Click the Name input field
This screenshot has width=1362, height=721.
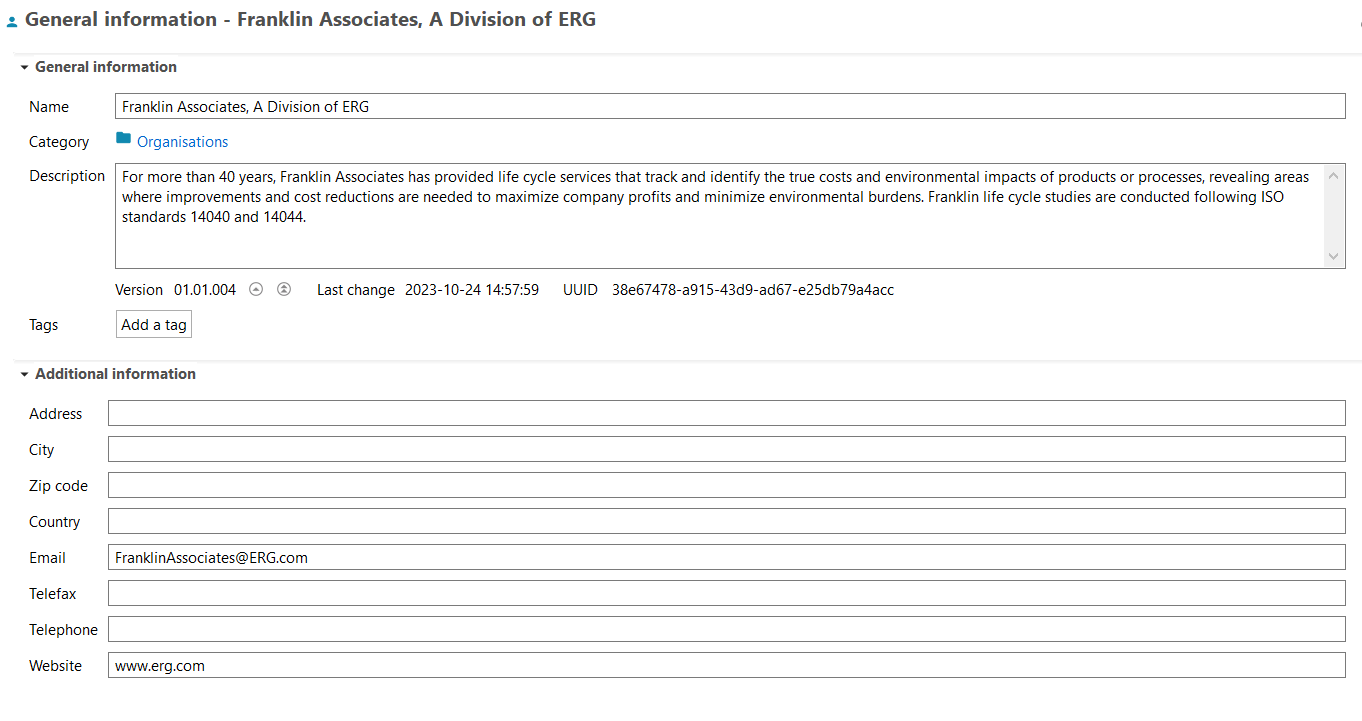point(730,106)
